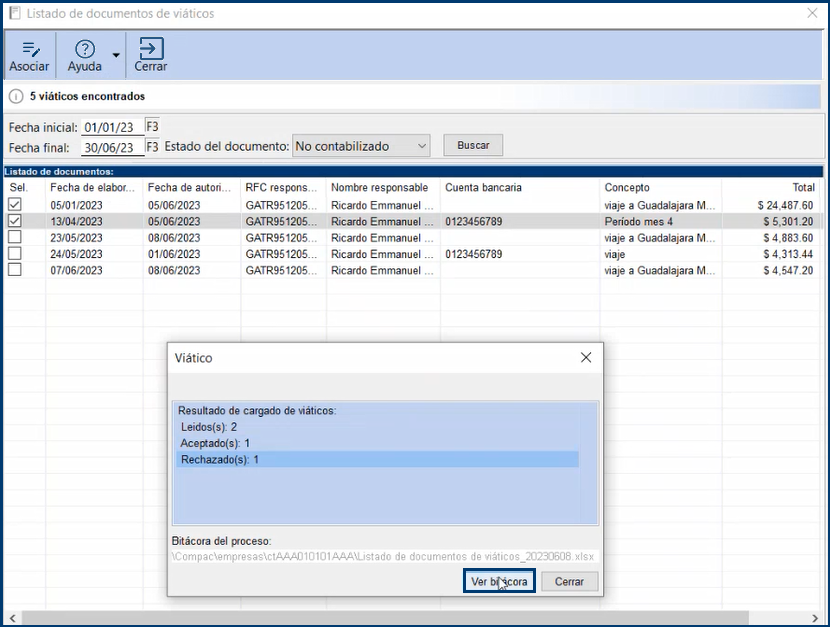
Task: Click the Fecha final date field
Action: pos(112,147)
